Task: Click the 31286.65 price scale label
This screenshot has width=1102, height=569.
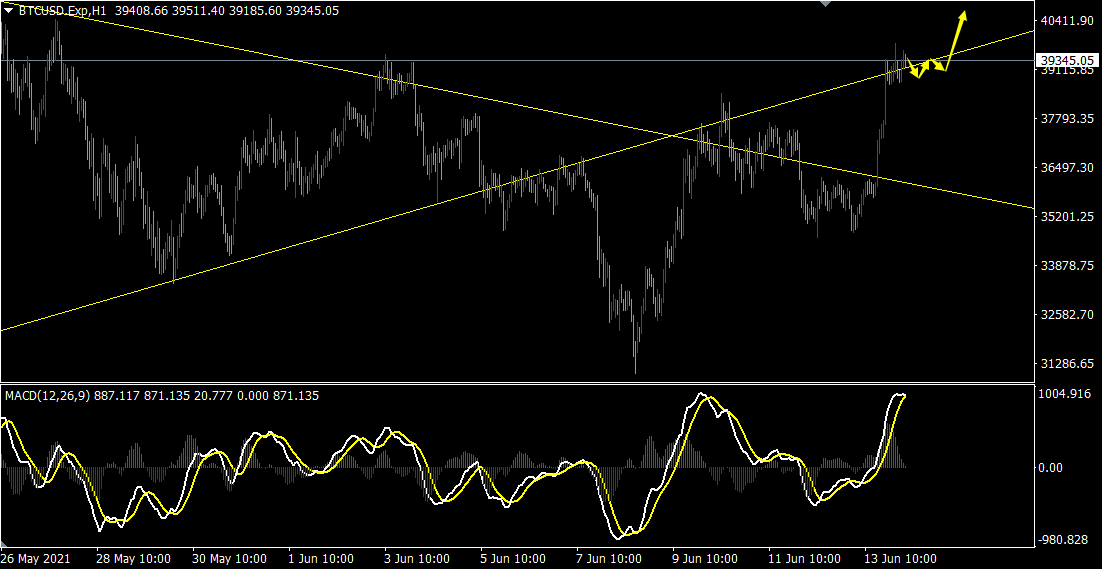Action: (x=1066, y=364)
